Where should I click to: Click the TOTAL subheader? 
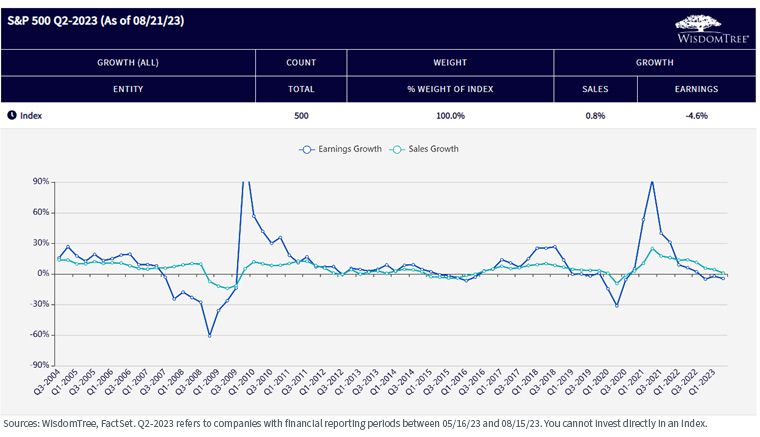[301, 89]
